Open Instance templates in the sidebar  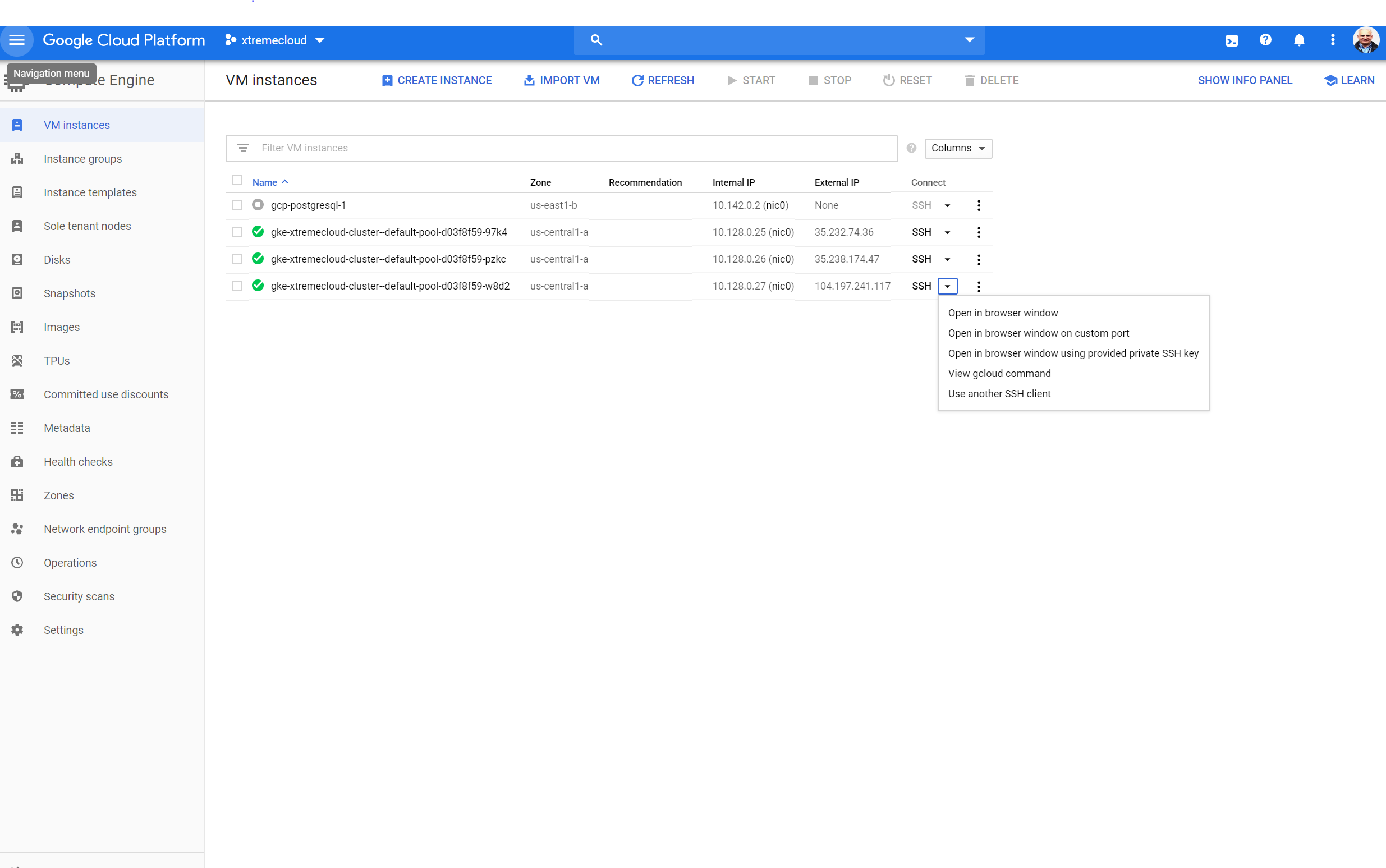(102, 192)
